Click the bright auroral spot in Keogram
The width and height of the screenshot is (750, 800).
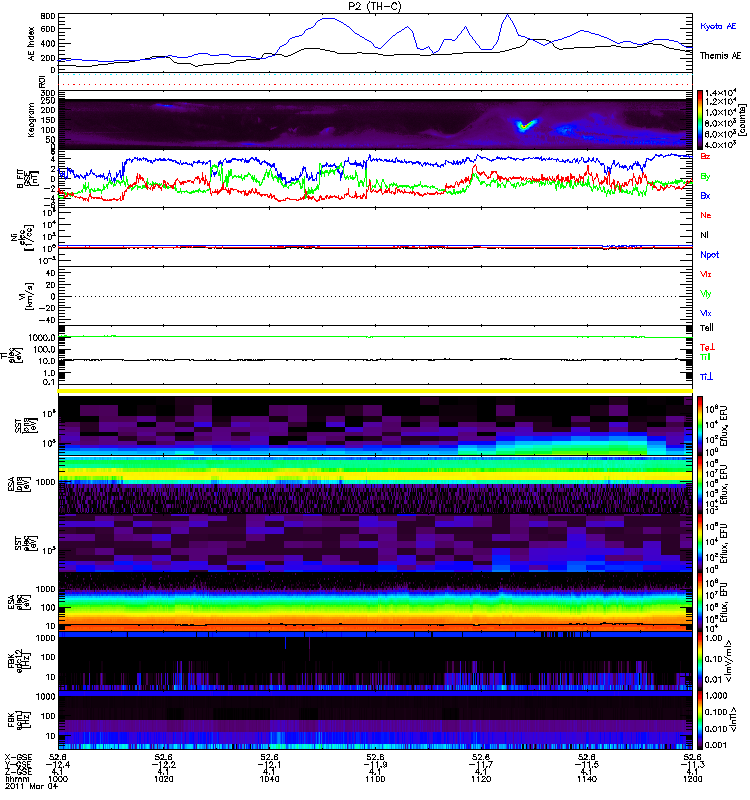(523, 125)
